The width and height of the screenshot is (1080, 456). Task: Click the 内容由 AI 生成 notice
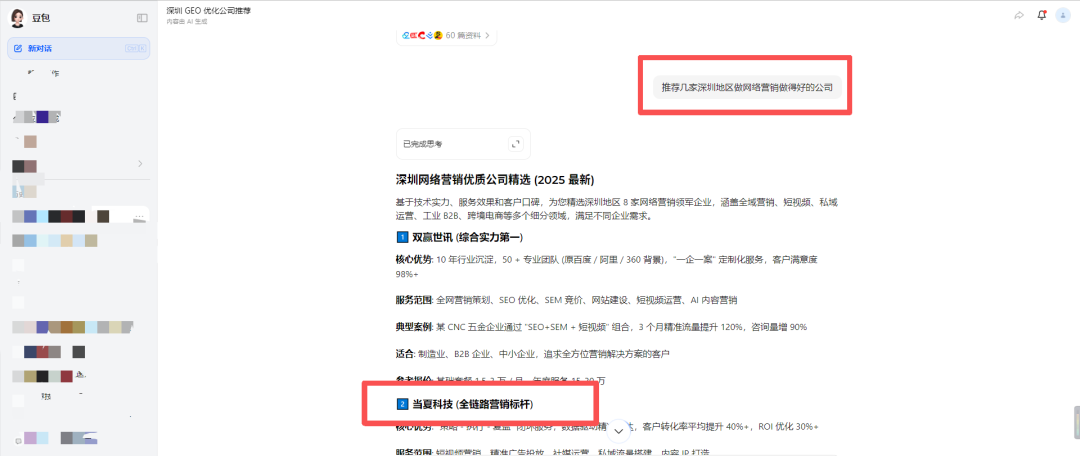(187, 21)
